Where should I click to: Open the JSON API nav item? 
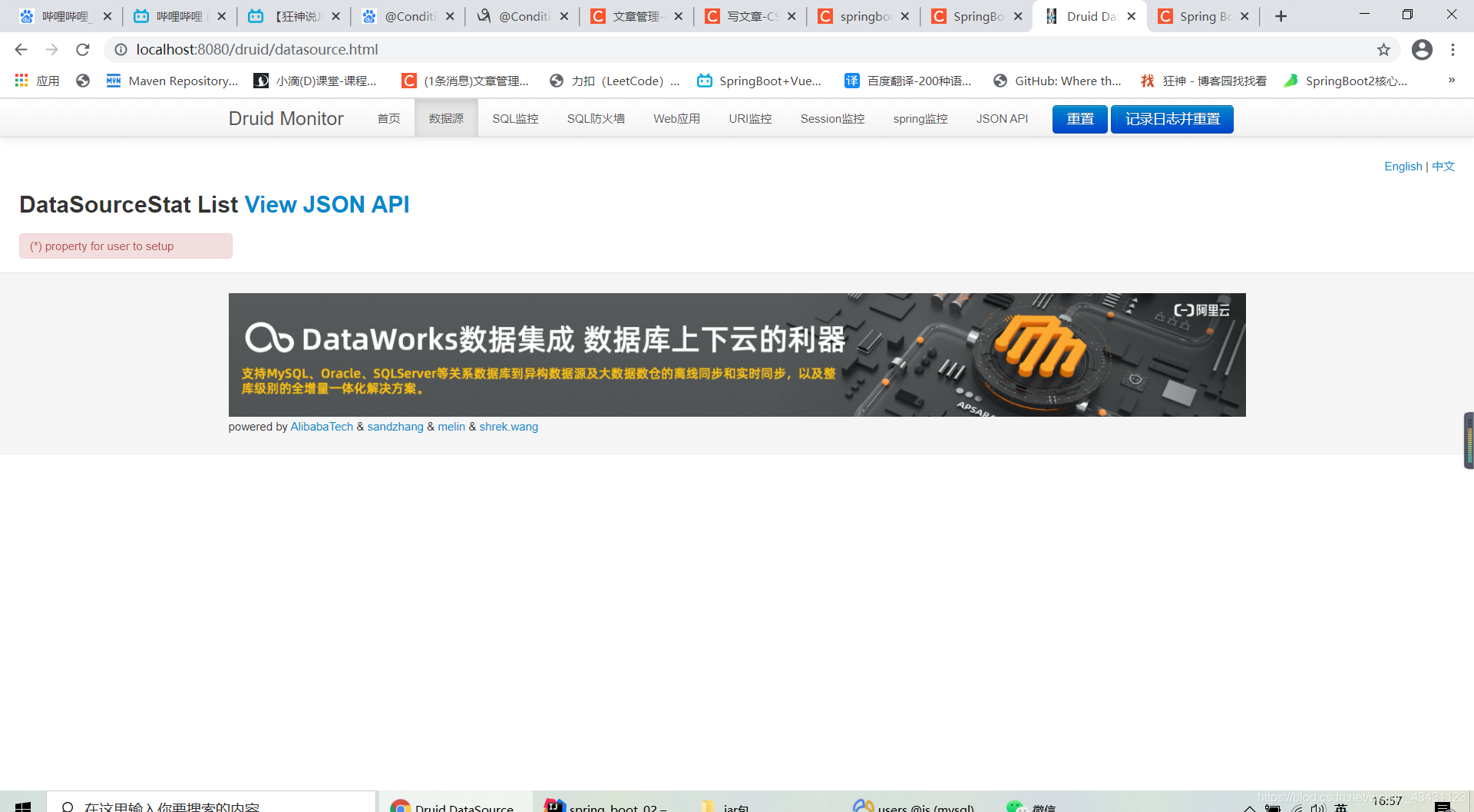point(1002,119)
